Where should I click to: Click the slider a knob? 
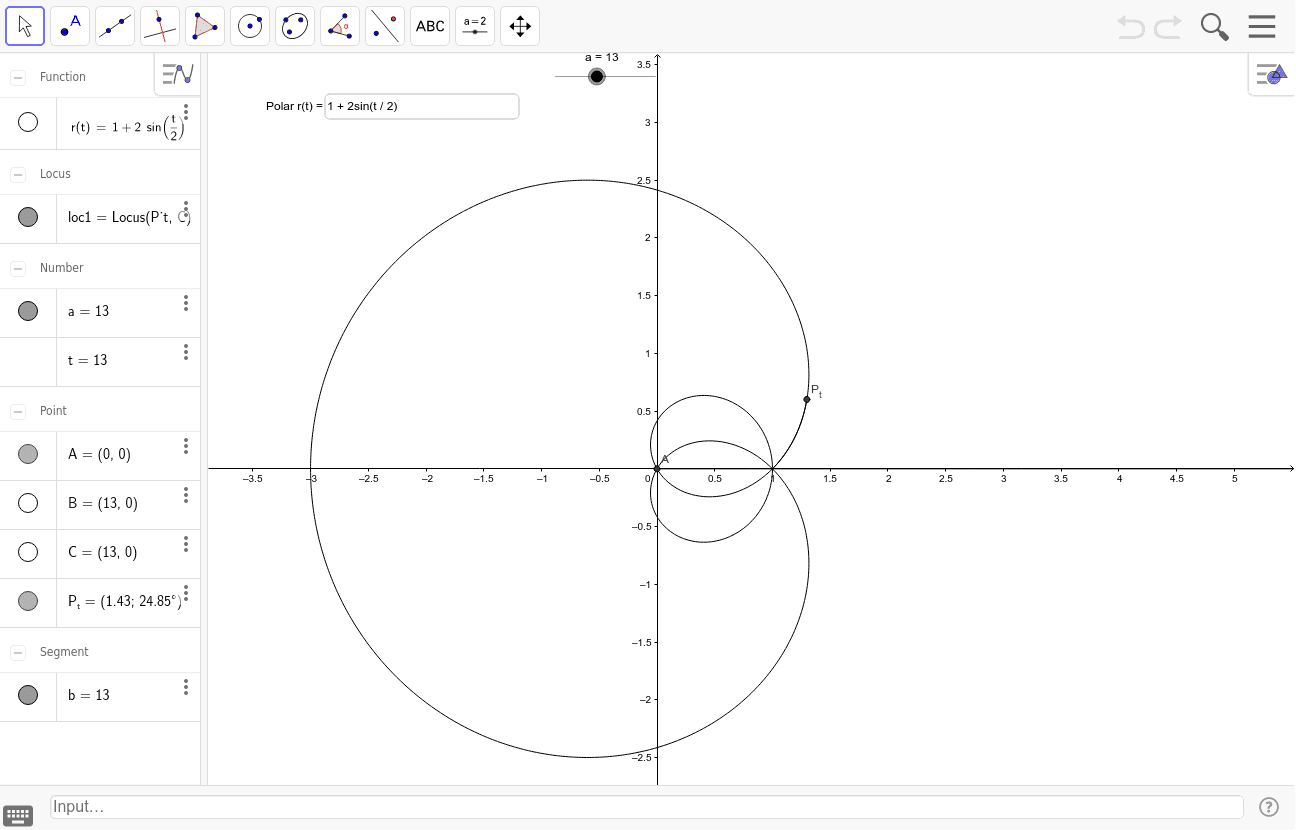(x=597, y=77)
